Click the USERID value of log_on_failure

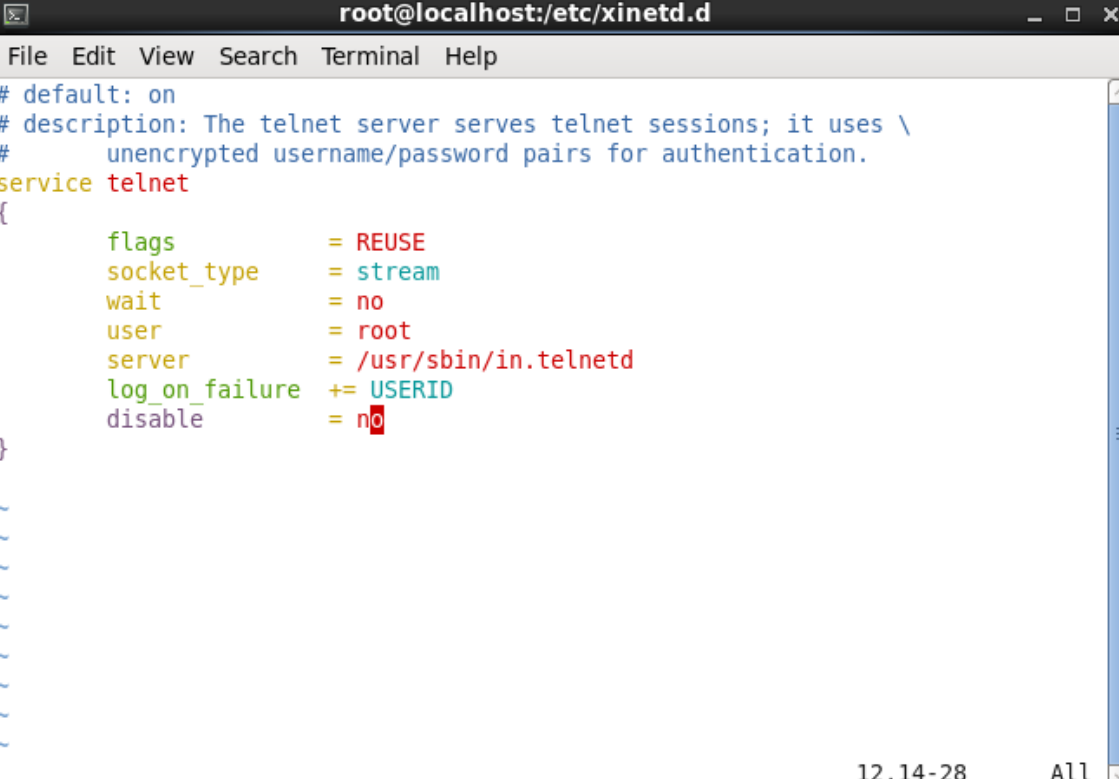coord(411,390)
